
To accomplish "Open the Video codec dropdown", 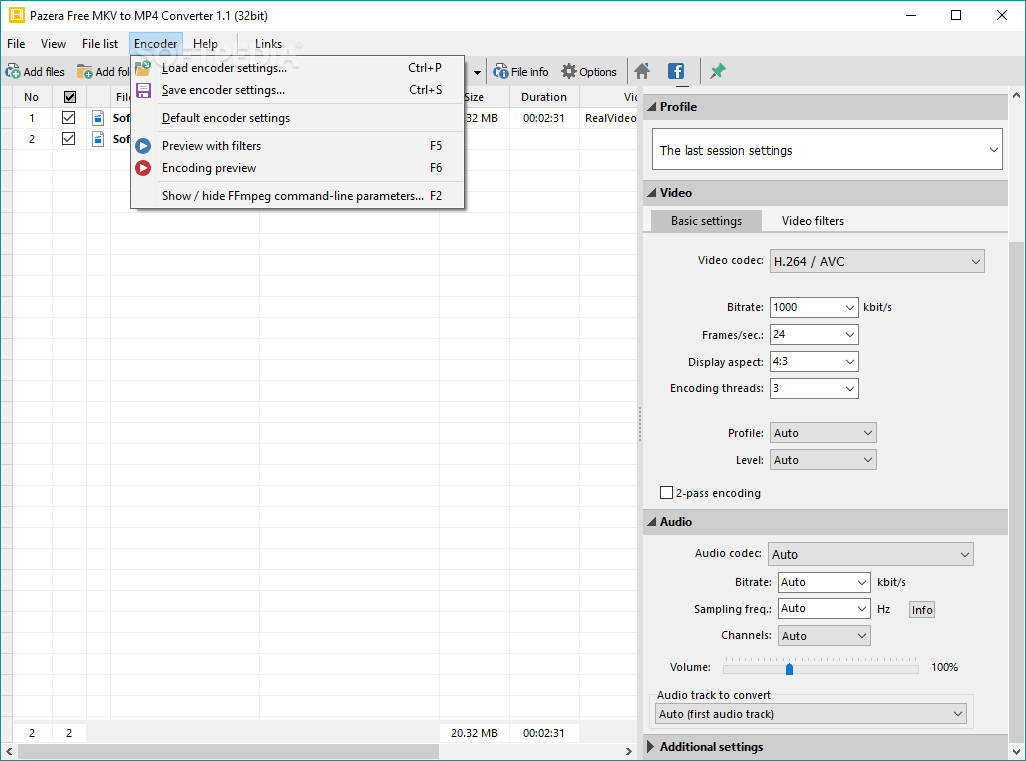I will (x=877, y=261).
